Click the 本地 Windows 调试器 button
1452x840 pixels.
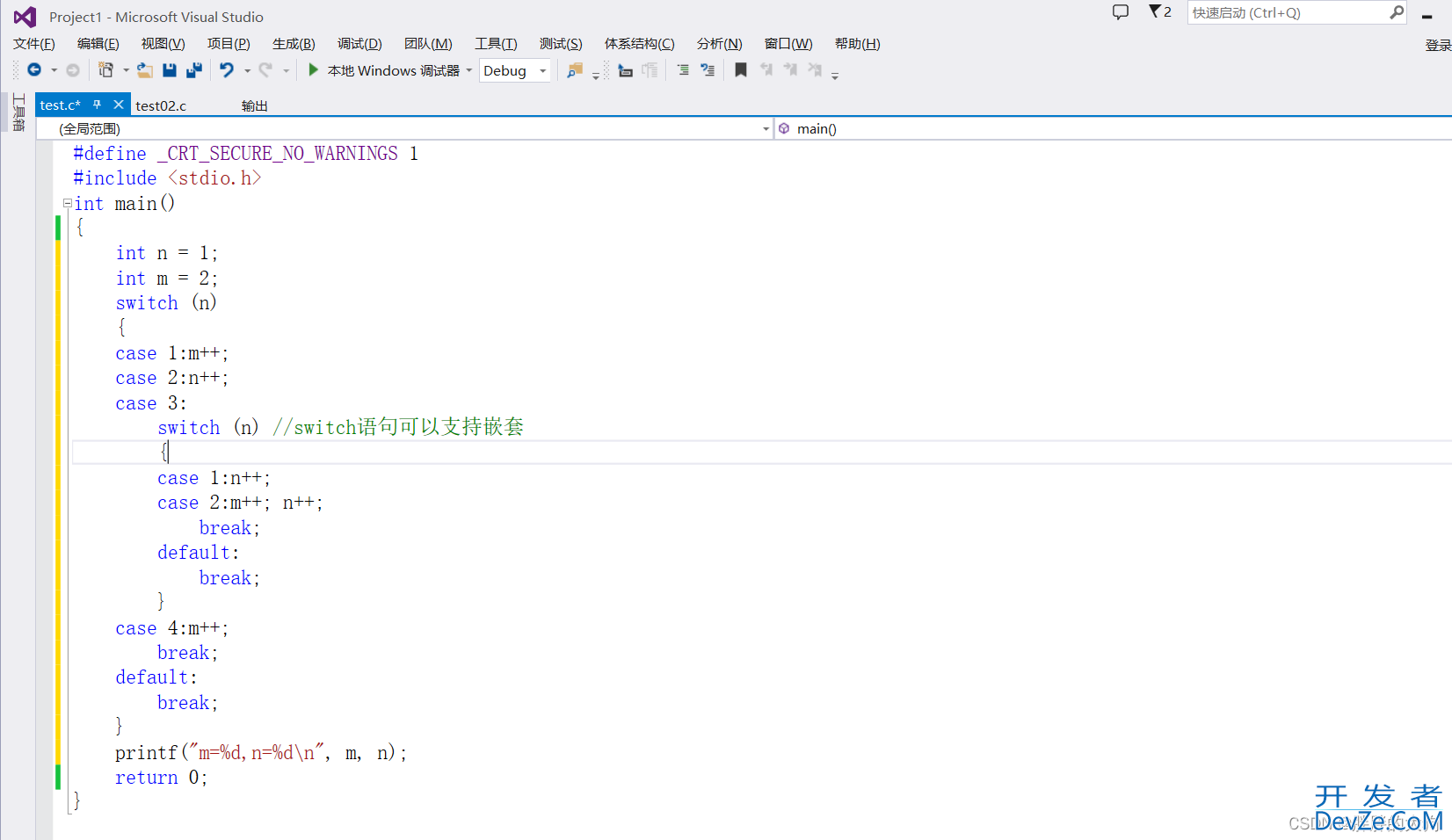pyautogui.click(x=384, y=70)
